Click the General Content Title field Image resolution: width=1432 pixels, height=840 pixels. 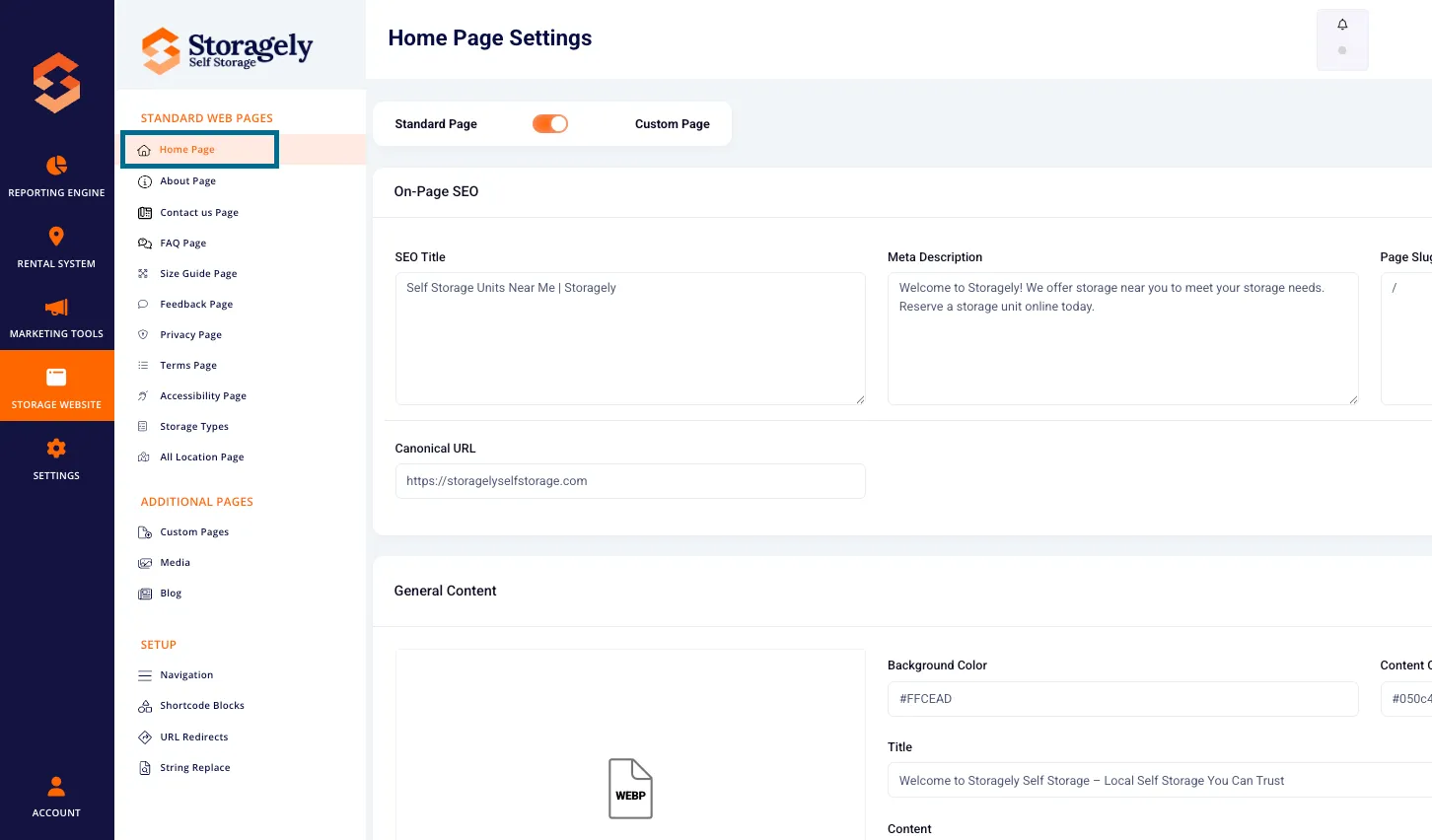coord(1160,781)
